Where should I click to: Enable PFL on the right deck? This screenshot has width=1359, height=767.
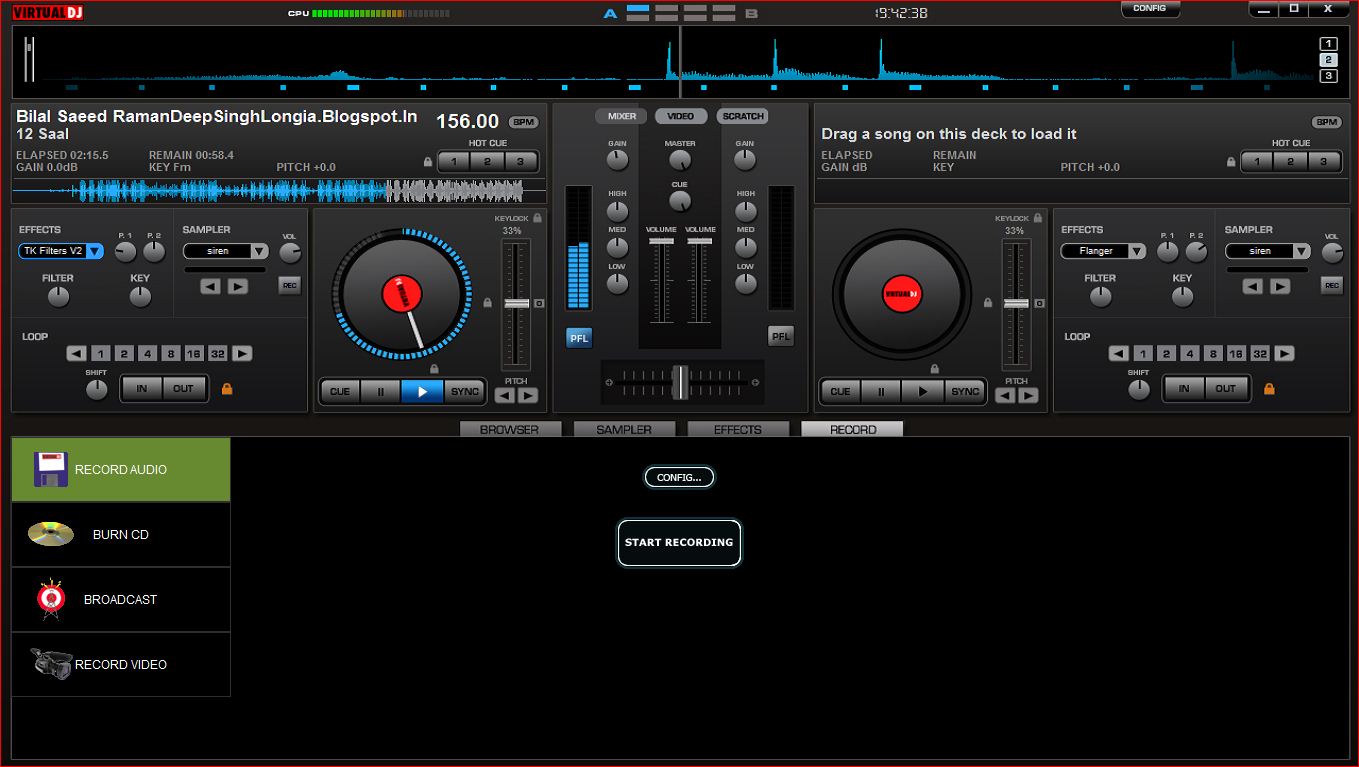[x=781, y=337]
